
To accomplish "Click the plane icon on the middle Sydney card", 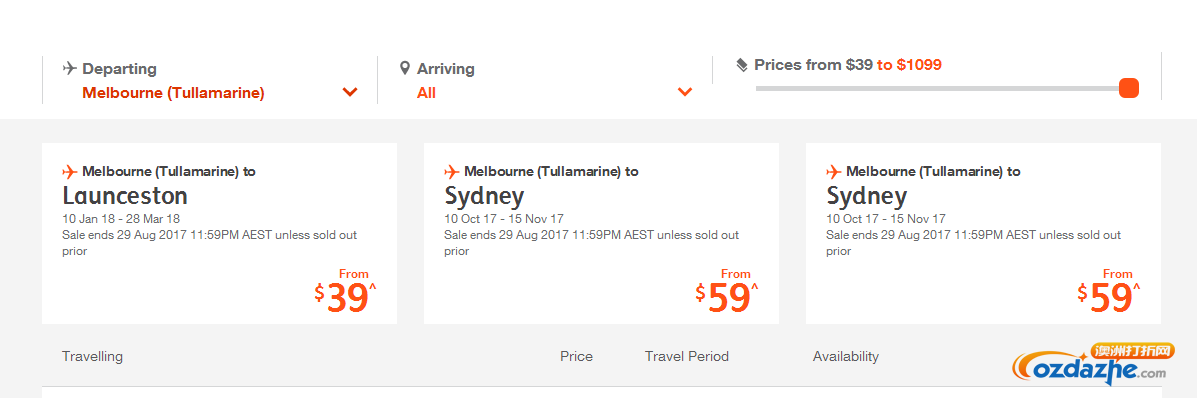I will (x=452, y=171).
